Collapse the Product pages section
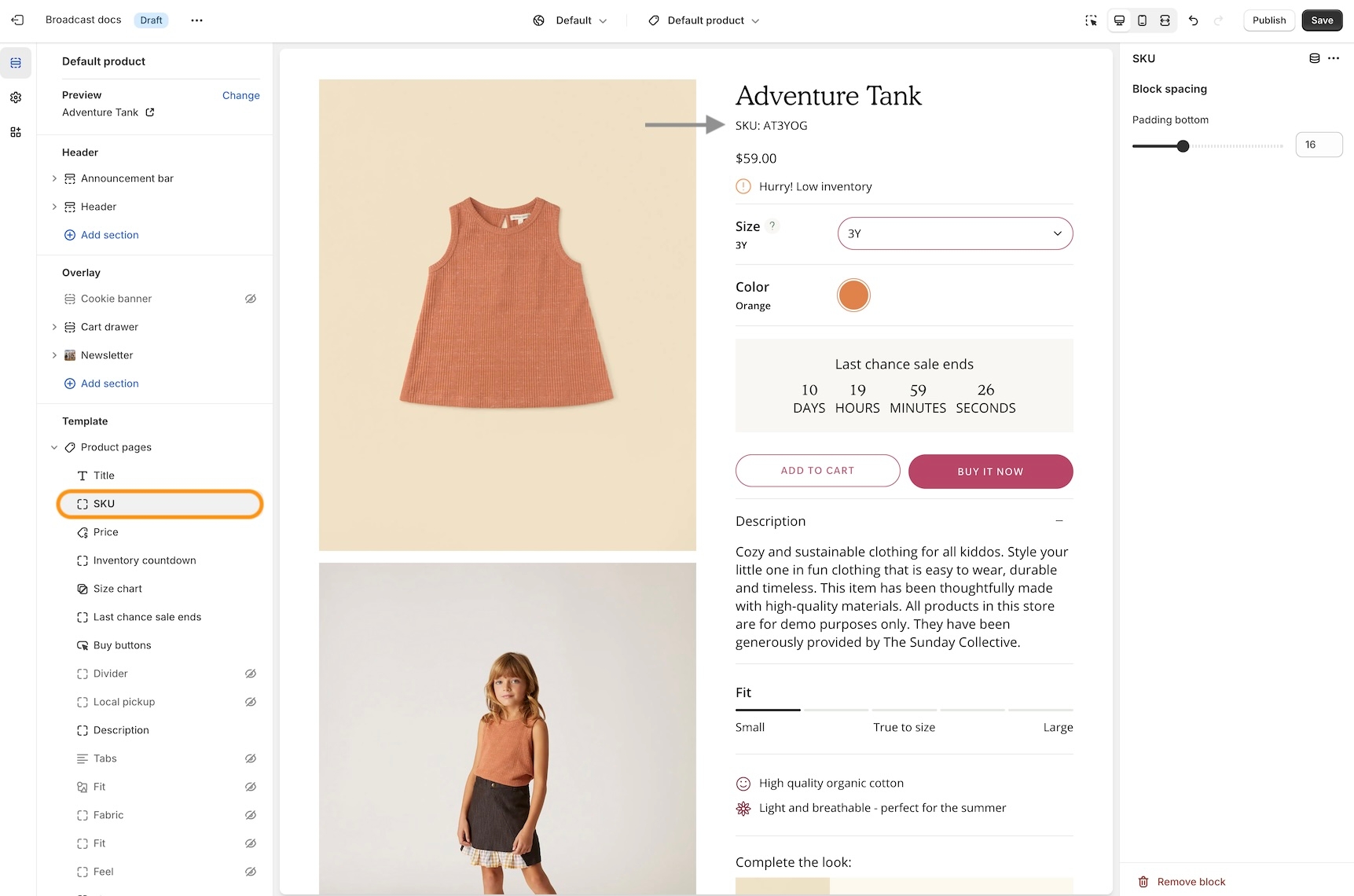The image size is (1354, 896). [54, 447]
